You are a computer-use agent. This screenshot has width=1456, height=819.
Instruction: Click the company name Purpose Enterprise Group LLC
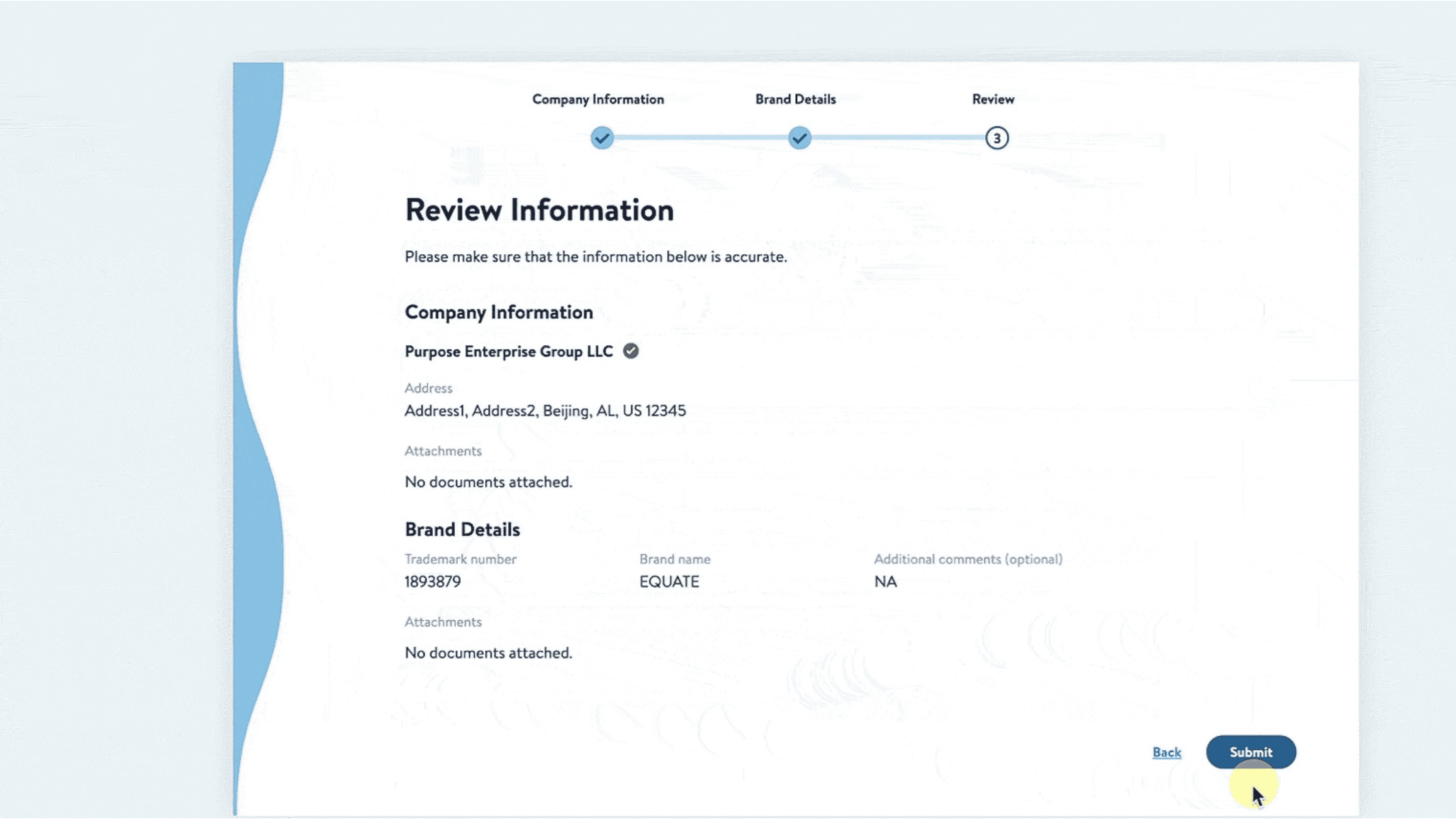[509, 351]
